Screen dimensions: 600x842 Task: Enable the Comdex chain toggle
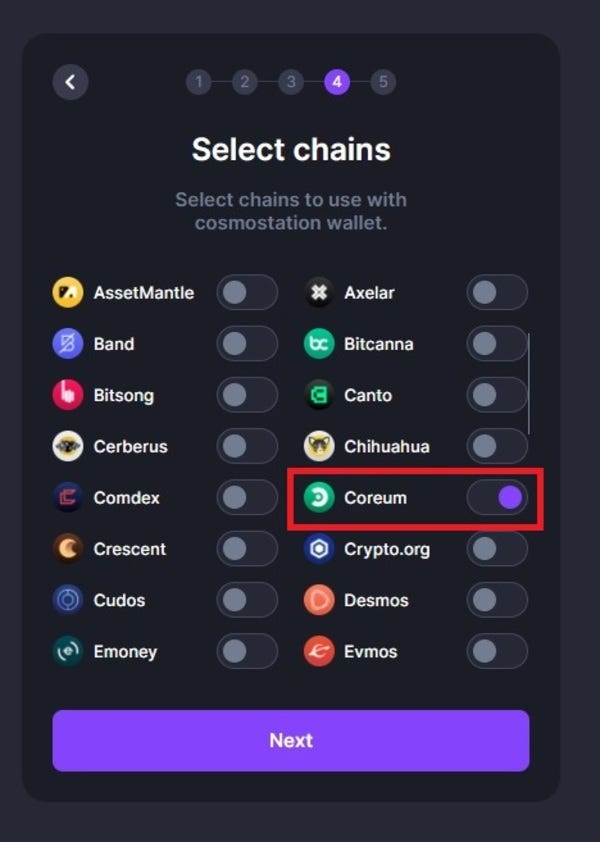tap(247, 498)
